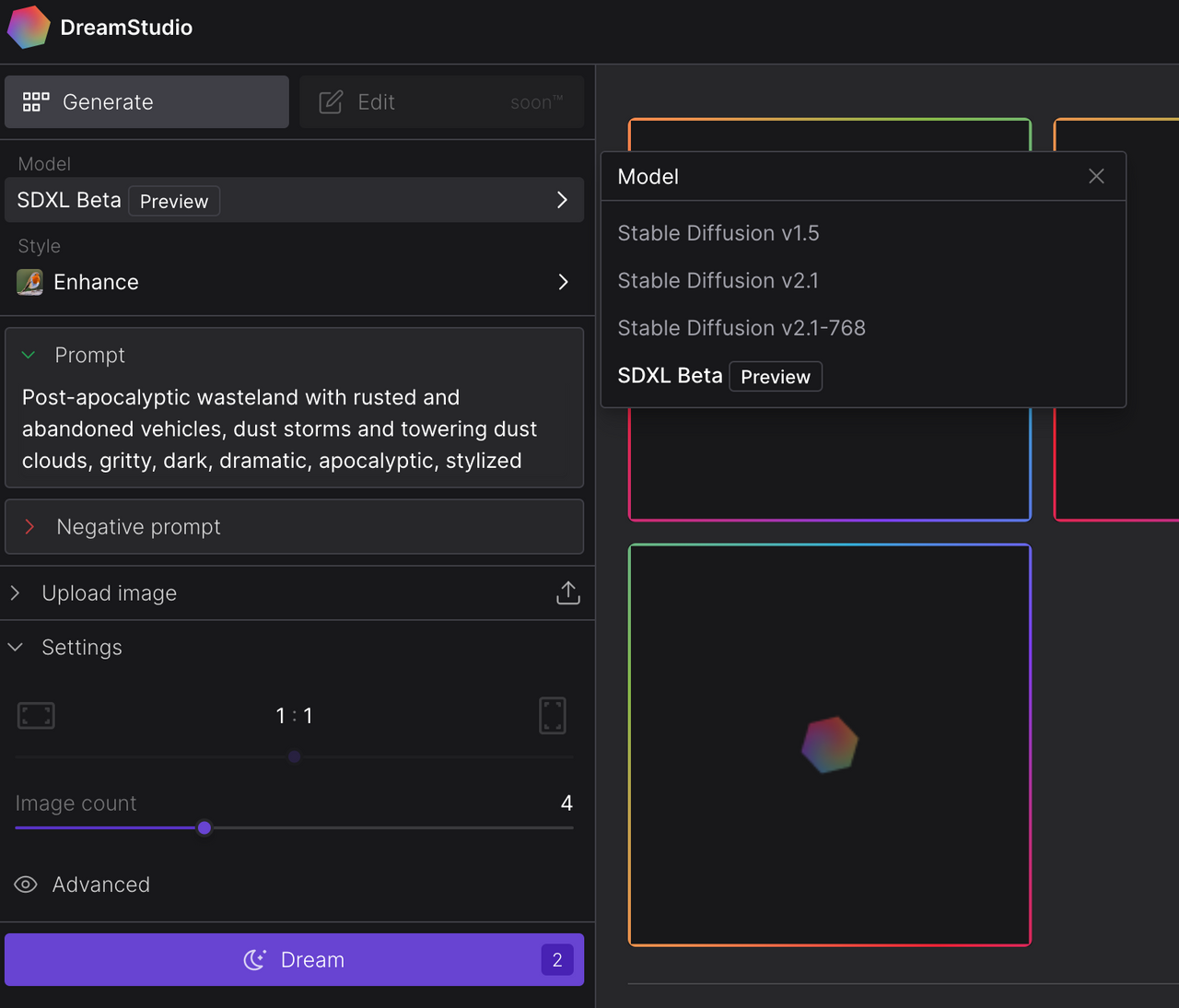
Task: Open the SDXL Beta model selector
Action: click(294, 200)
